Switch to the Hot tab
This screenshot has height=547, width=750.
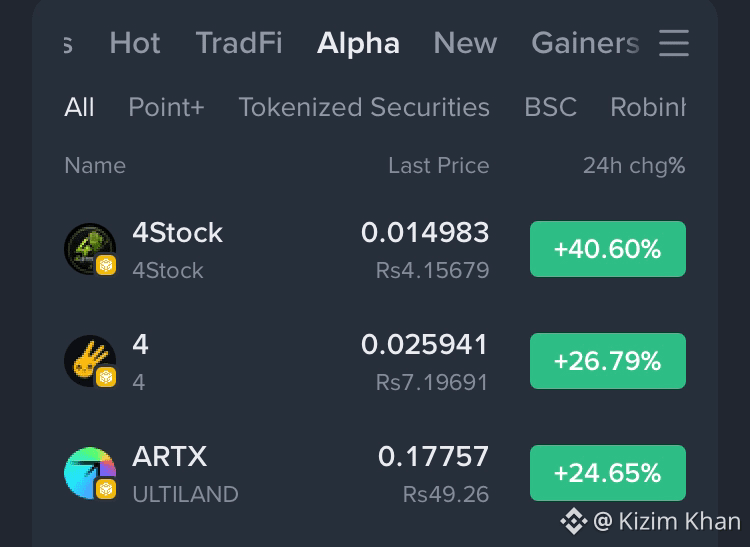pyautogui.click(x=135, y=43)
